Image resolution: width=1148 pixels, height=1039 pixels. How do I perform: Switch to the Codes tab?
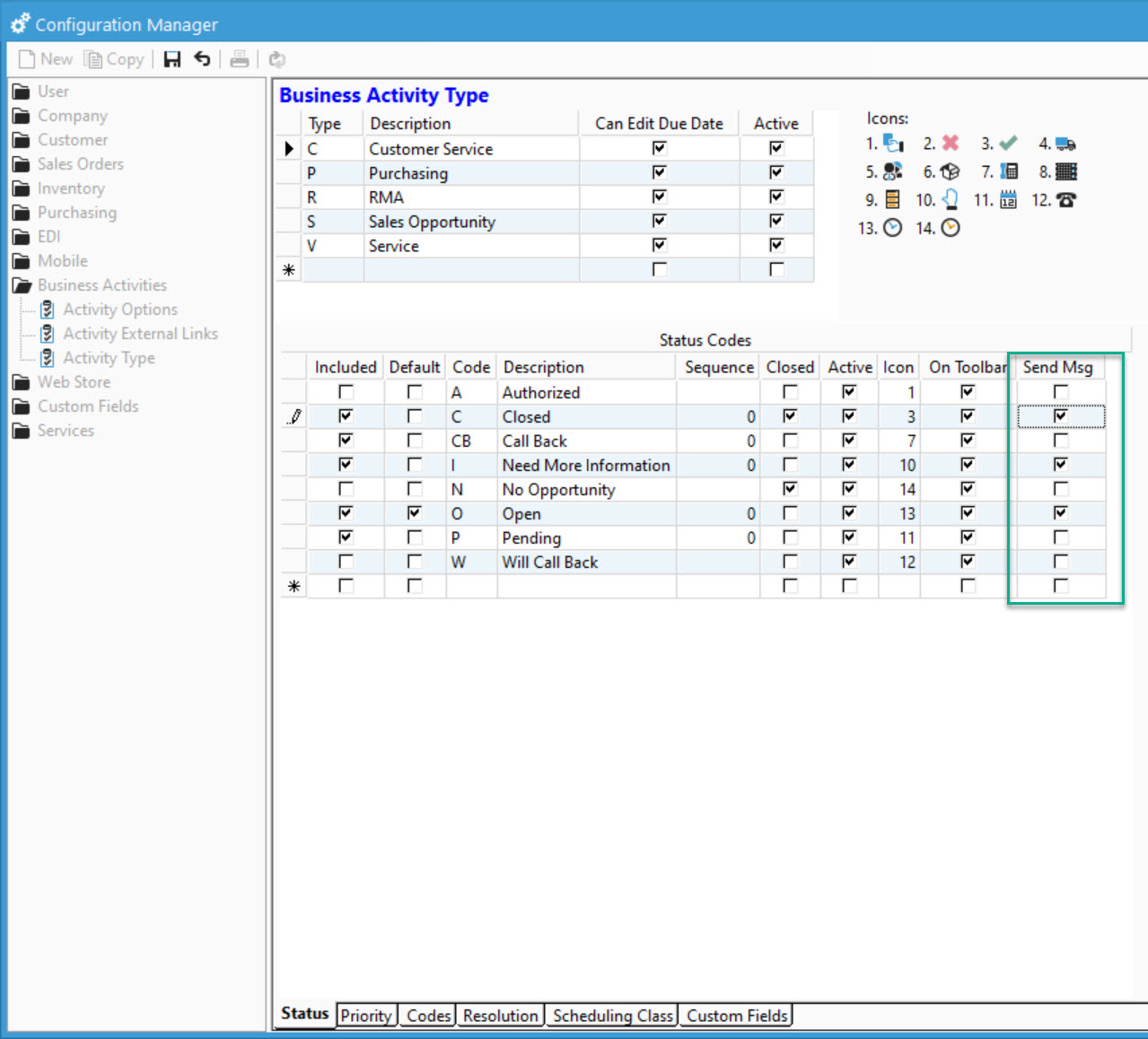pyautogui.click(x=428, y=1016)
